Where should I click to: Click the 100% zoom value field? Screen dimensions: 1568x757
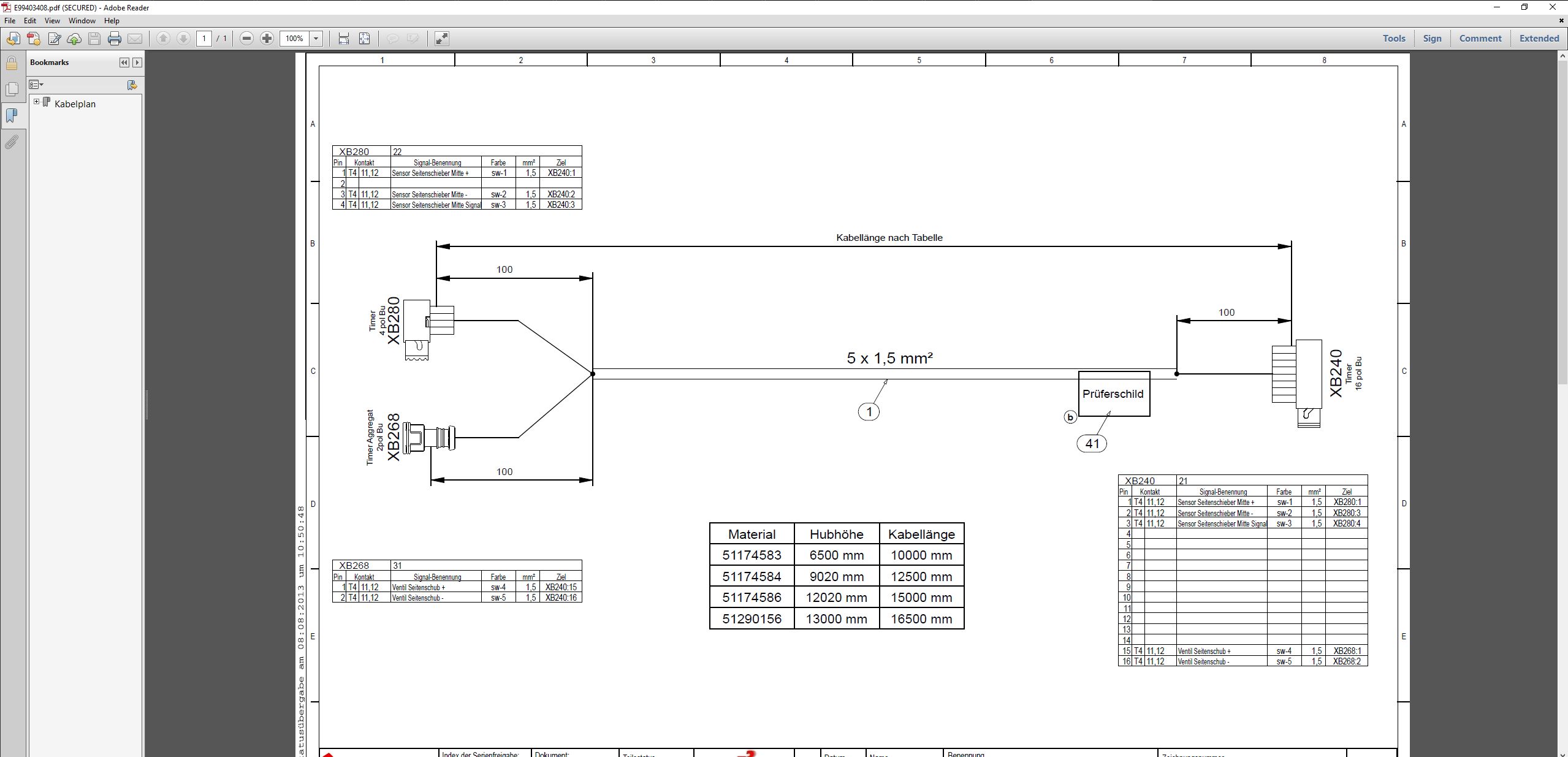tap(294, 39)
